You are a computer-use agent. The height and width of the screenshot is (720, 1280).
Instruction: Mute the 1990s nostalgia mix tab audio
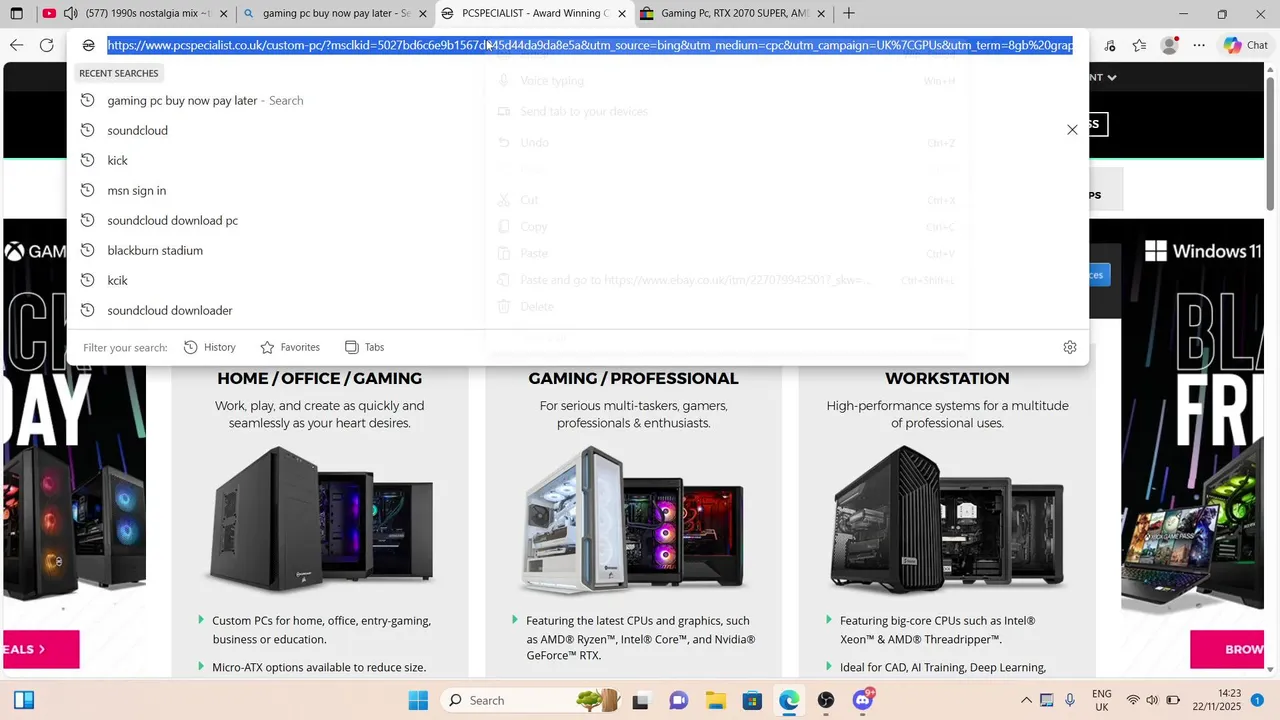70,14
